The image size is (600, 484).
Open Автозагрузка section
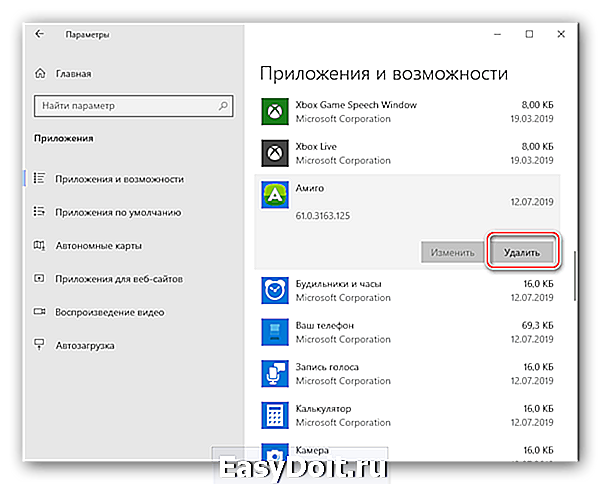[x=85, y=345]
